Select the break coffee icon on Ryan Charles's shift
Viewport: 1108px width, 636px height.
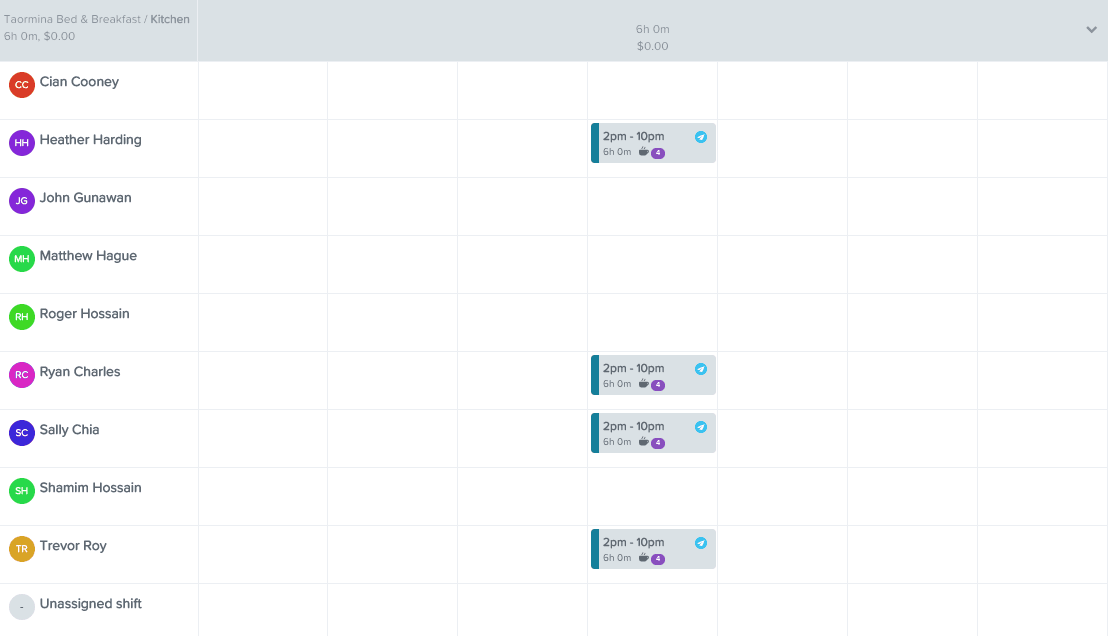pyautogui.click(x=642, y=384)
